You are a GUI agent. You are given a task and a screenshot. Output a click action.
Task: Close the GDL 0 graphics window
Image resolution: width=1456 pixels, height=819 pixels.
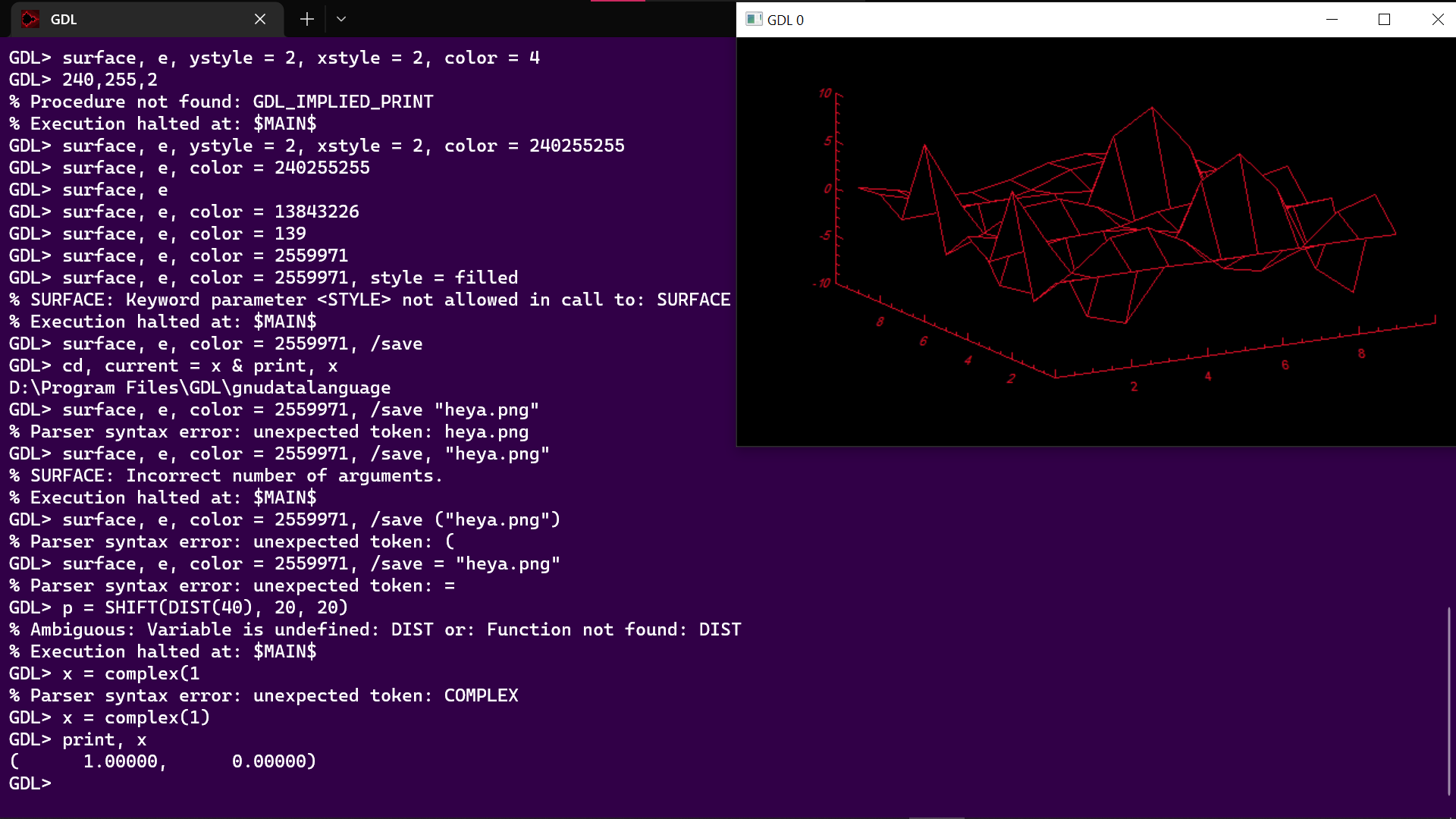click(1438, 20)
